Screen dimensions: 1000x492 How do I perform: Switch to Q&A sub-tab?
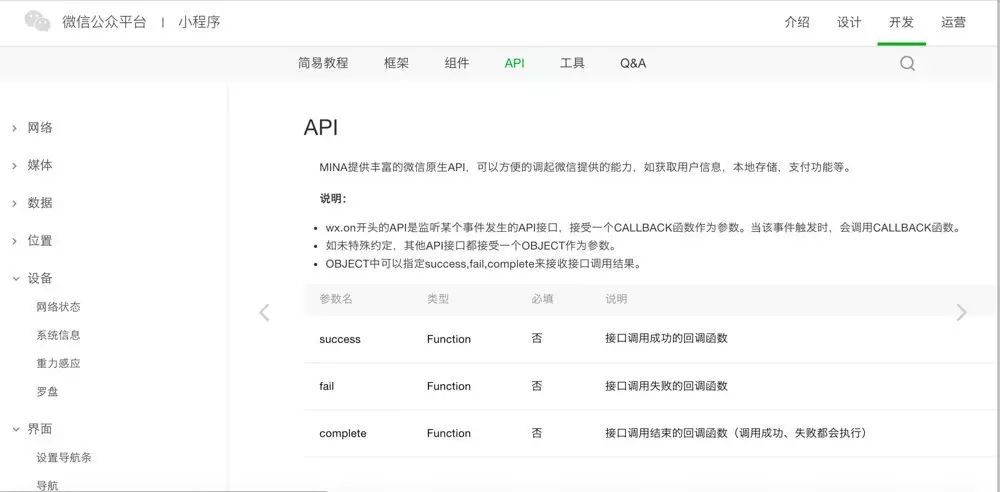633,63
